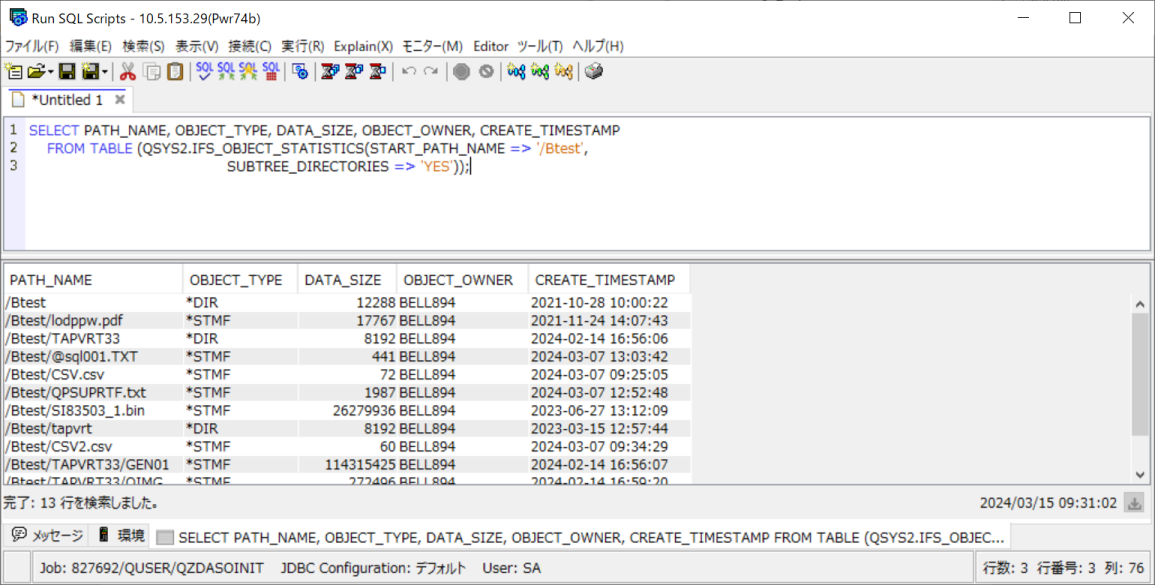Click the /Btest/QPSUPRTF.txt path cell

click(93, 393)
